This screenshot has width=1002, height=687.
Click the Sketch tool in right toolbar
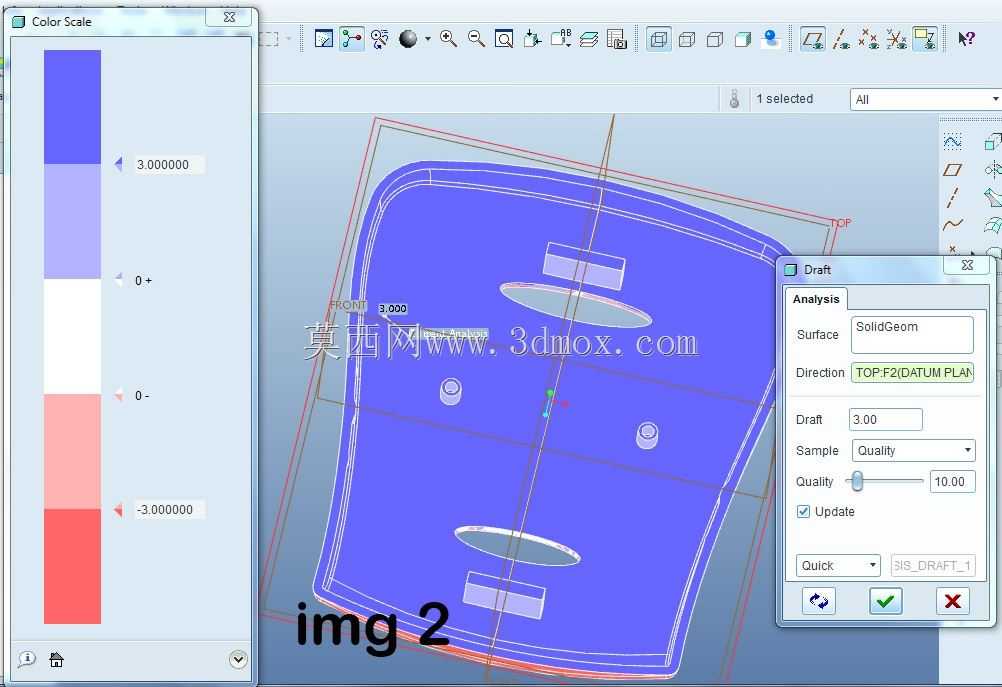pyautogui.click(x=952, y=141)
